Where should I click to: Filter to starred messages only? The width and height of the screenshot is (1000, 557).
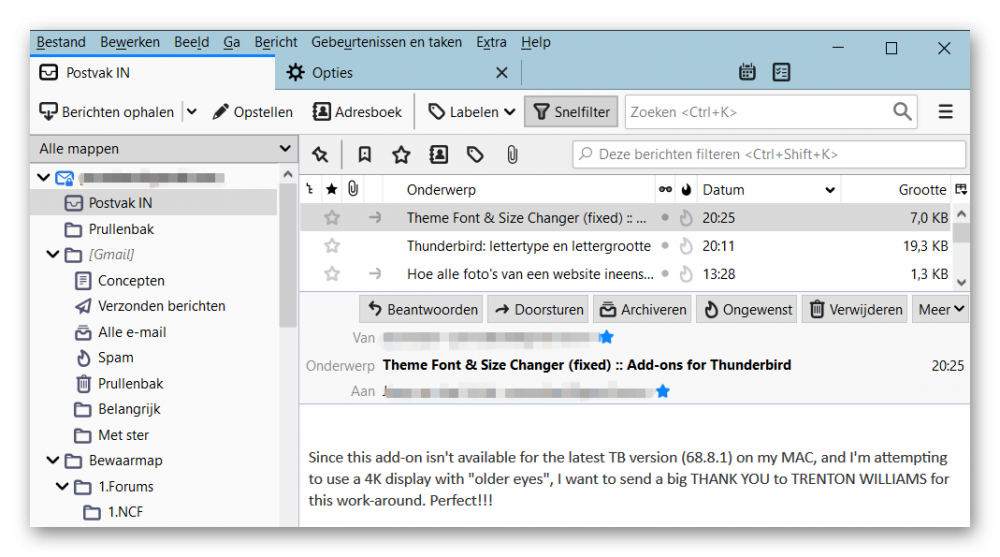pyautogui.click(x=401, y=154)
